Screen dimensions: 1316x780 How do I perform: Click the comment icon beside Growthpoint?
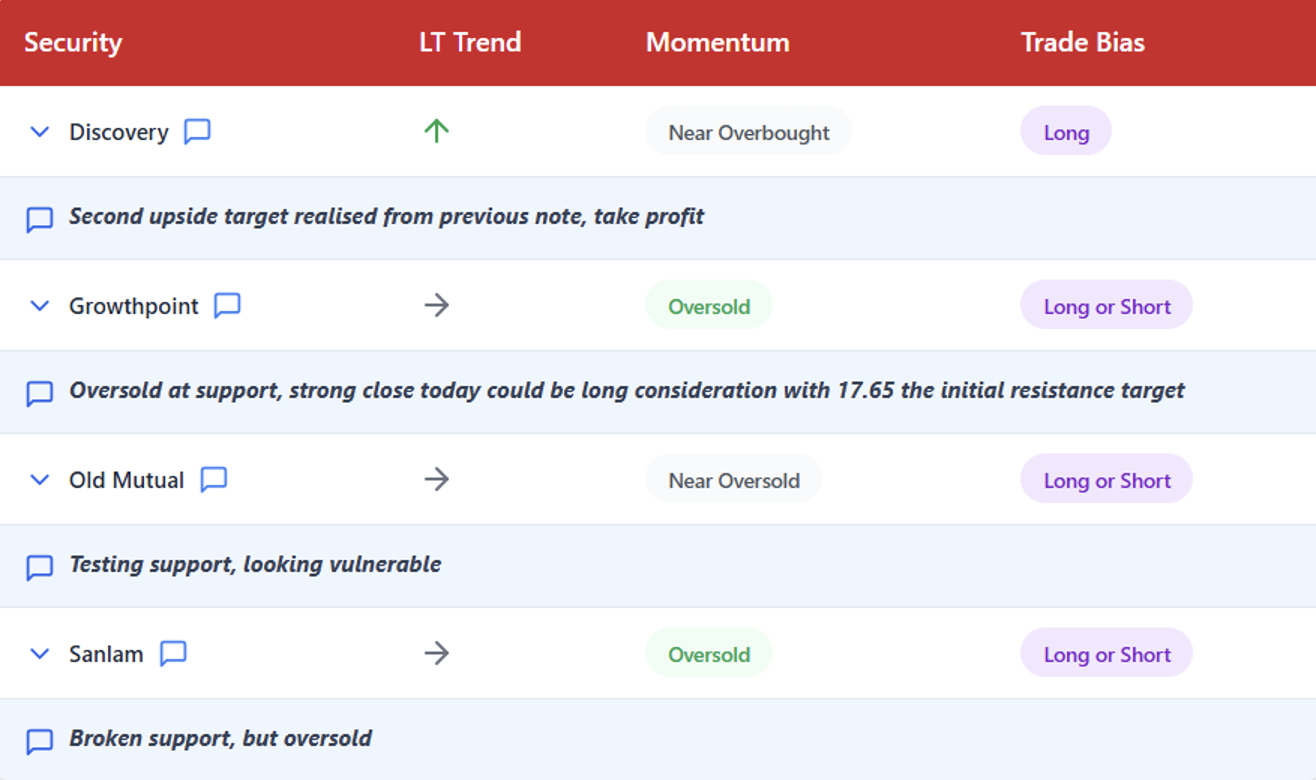(227, 305)
